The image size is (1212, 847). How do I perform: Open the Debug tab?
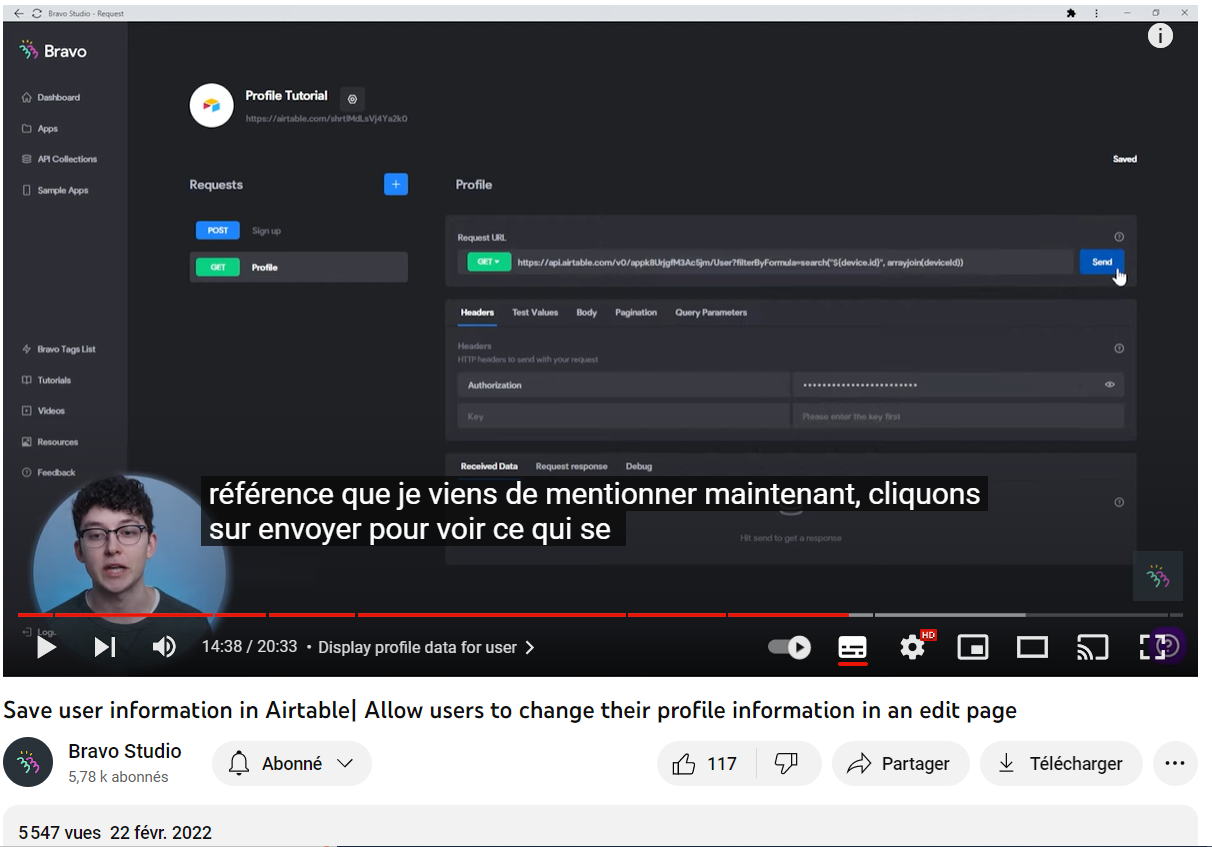pos(639,467)
